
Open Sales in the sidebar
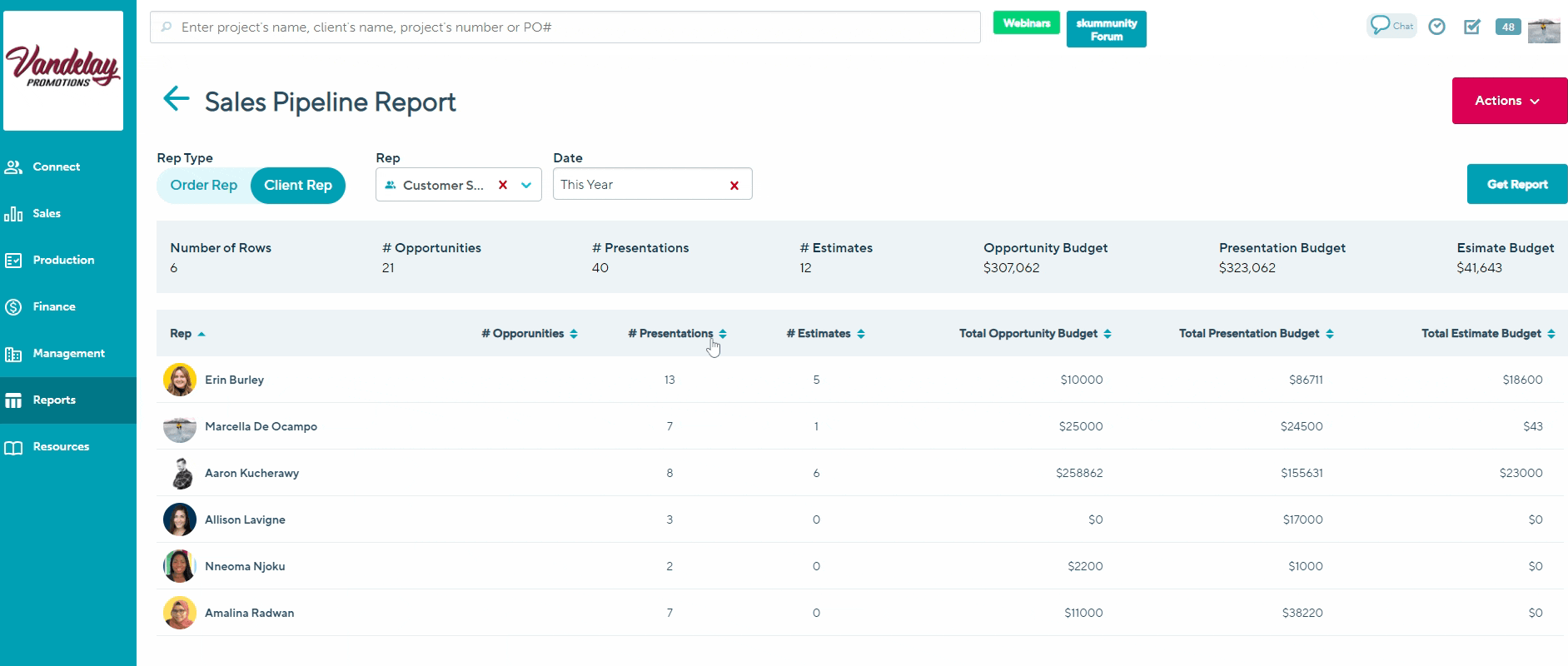47,214
